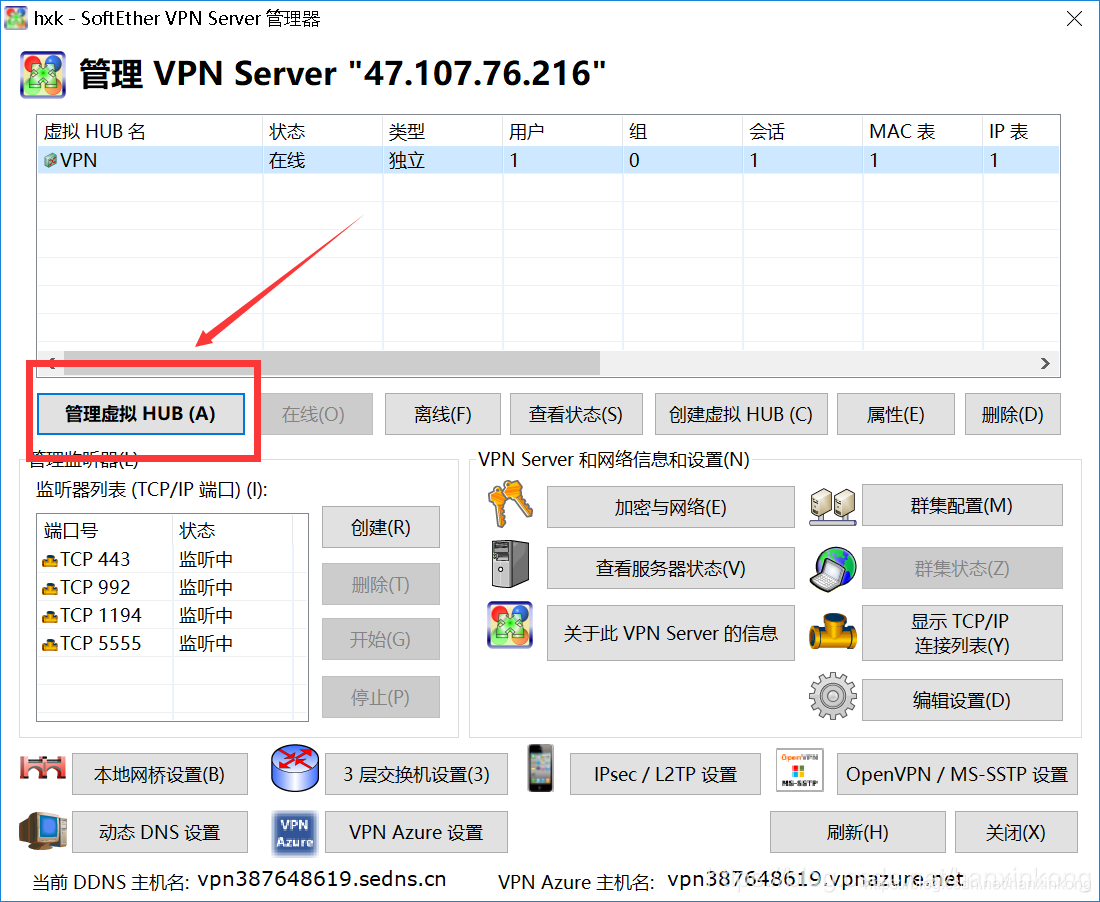Open 动态 DNS 设置
The height and width of the screenshot is (902, 1100).
160,832
